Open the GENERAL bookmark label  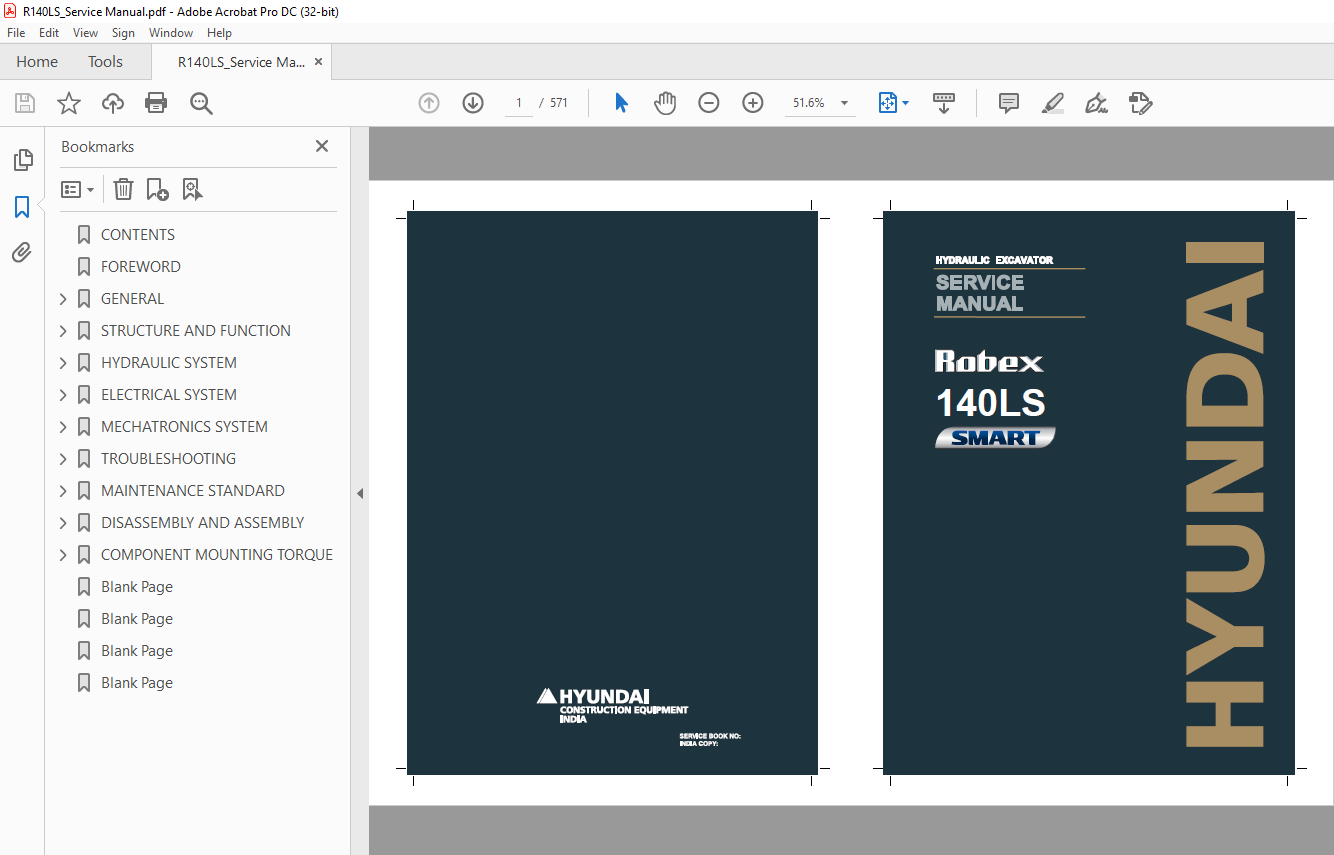132,299
